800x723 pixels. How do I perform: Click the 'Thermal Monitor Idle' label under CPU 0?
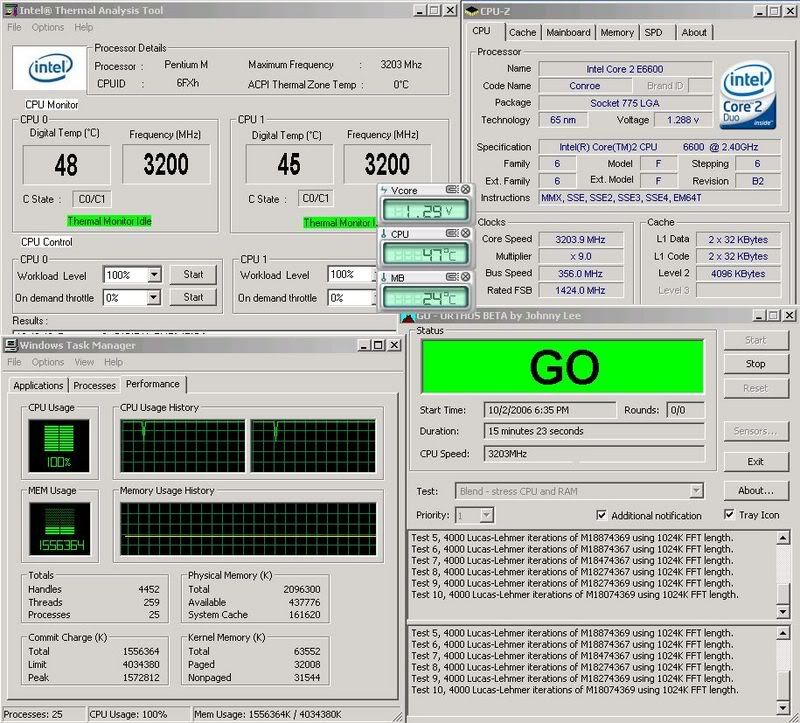(x=109, y=221)
